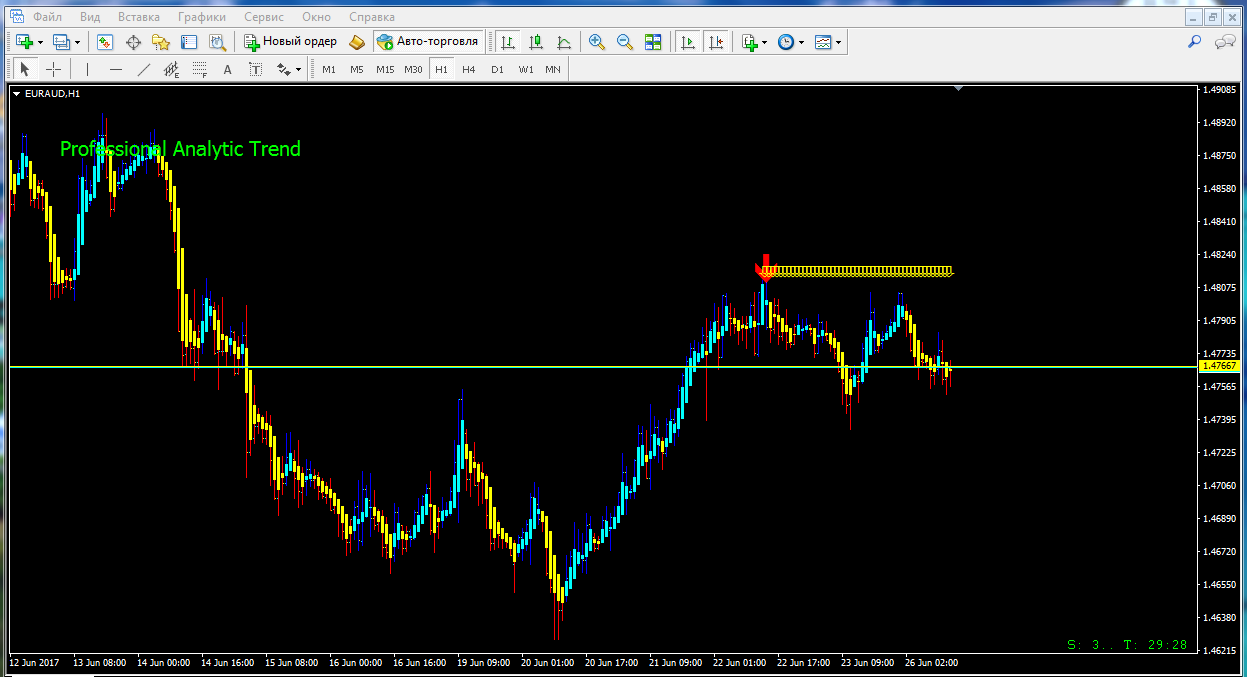Switch the chart to H4 timeframe

[x=469, y=69]
